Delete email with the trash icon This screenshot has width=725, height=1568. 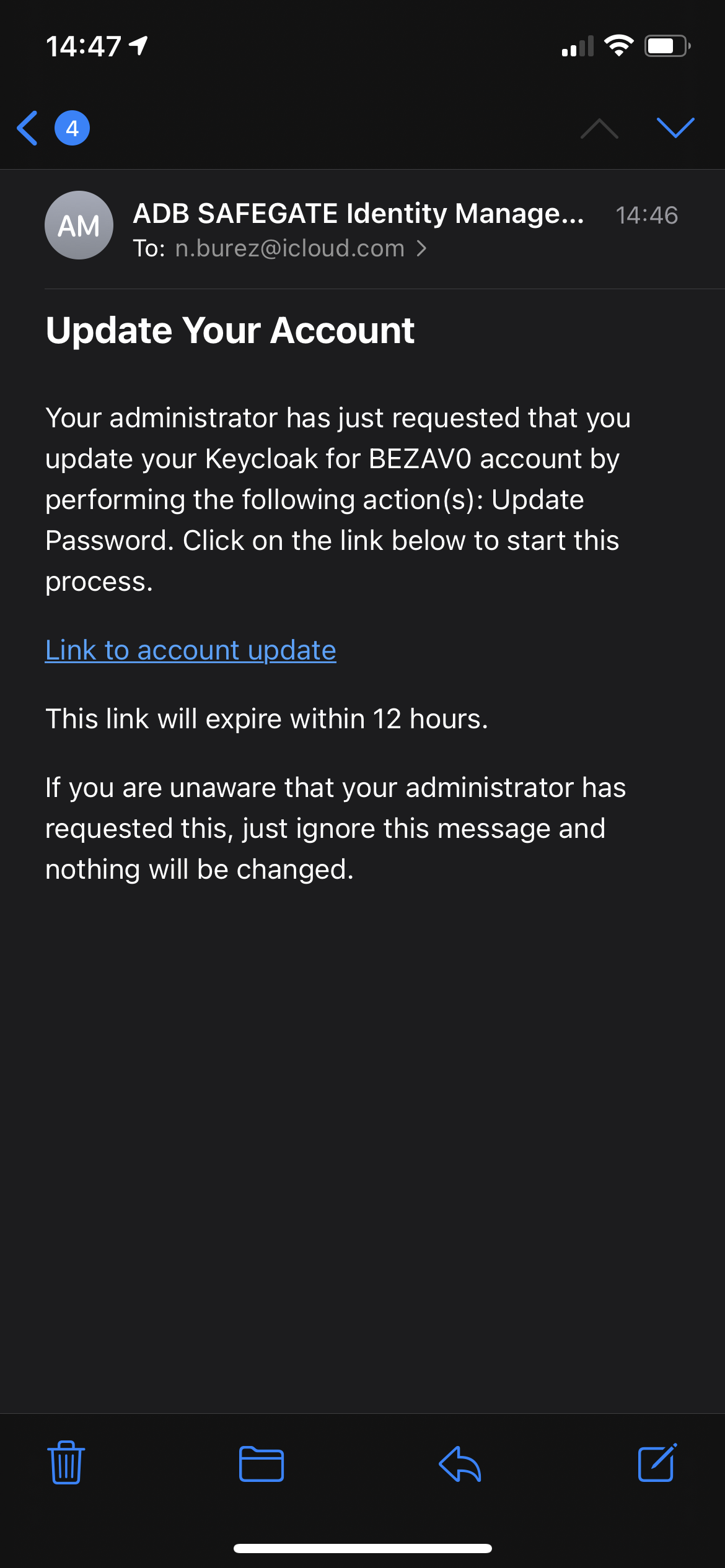tap(66, 1463)
